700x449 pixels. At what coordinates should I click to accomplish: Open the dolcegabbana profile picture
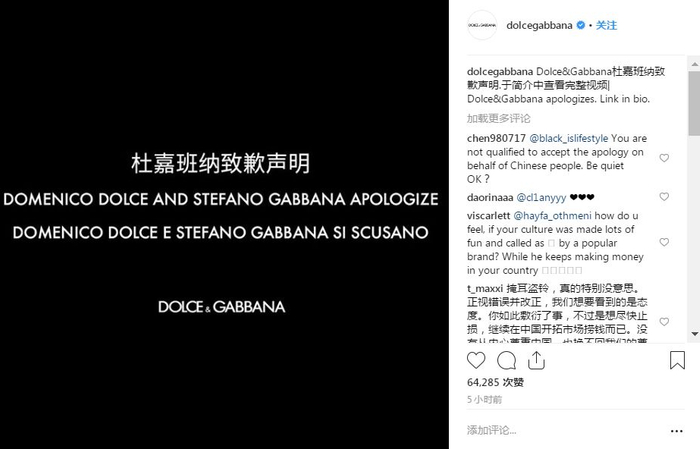(x=482, y=25)
